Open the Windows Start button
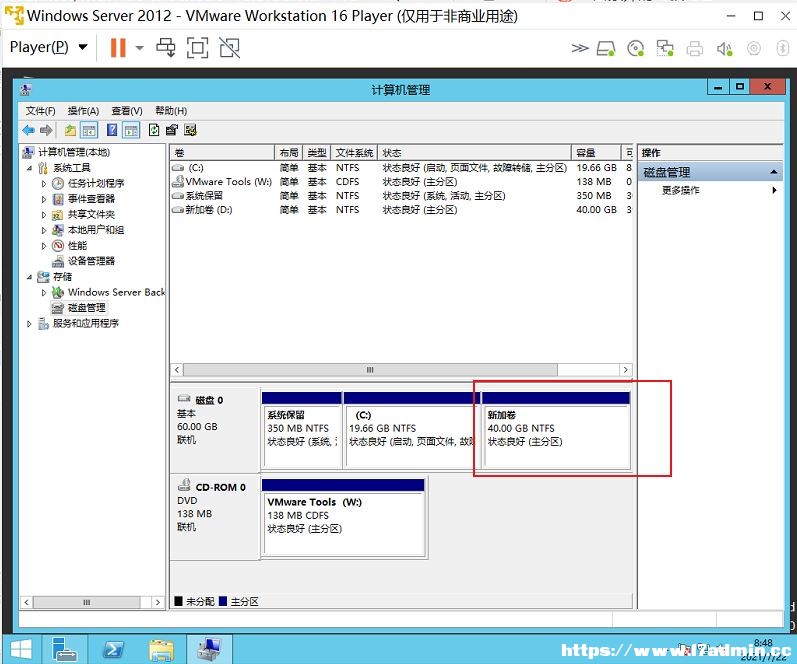This screenshot has width=797, height=664. coord(20,649)
